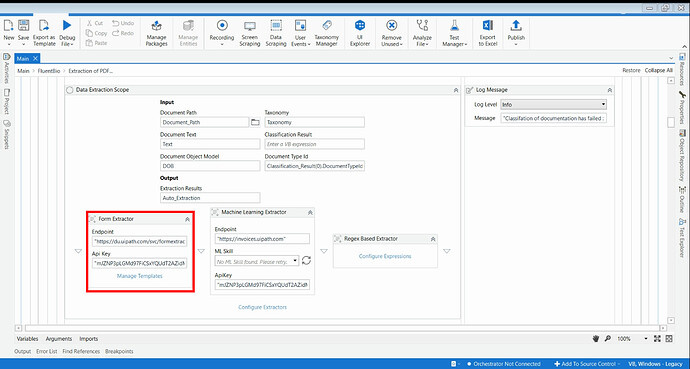This screenshot has width=690, height=369.
Task: Click Restore in designer header
Action: click(x=631, y=70)
